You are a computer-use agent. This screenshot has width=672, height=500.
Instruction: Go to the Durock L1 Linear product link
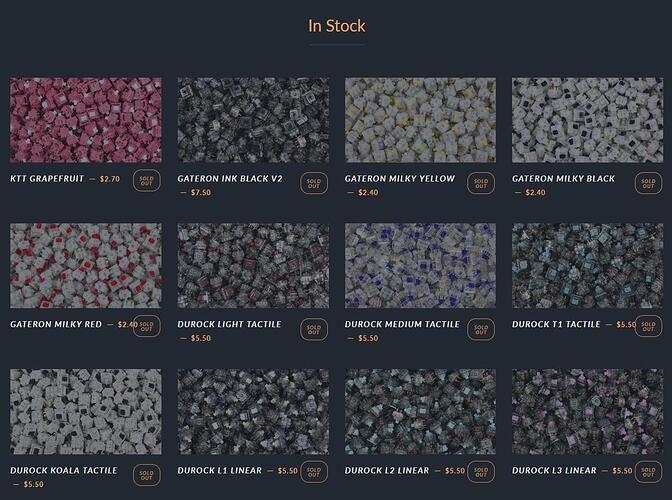pyautogui.click(x=219, y=470)
